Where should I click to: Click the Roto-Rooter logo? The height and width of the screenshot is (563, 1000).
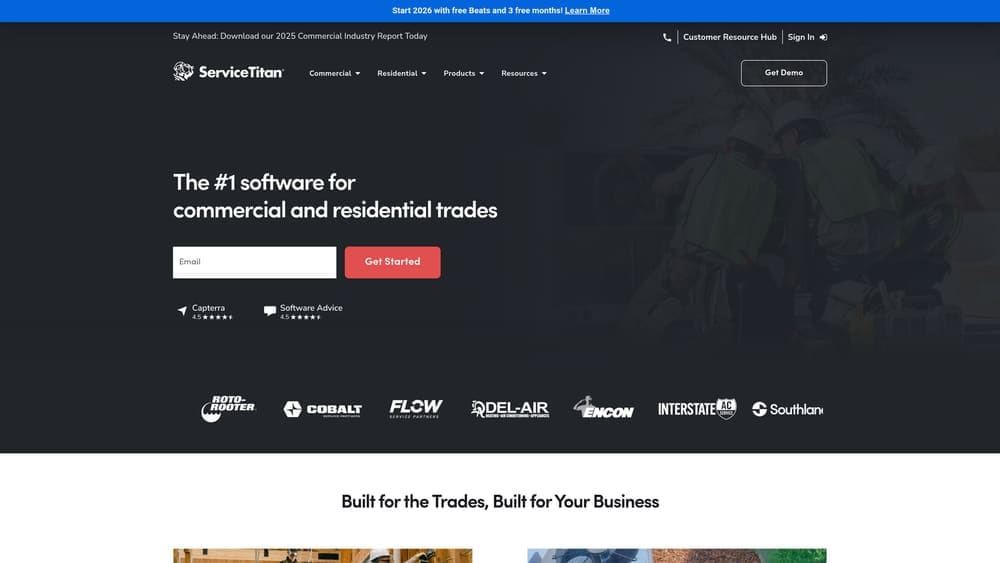coord(228,408)
